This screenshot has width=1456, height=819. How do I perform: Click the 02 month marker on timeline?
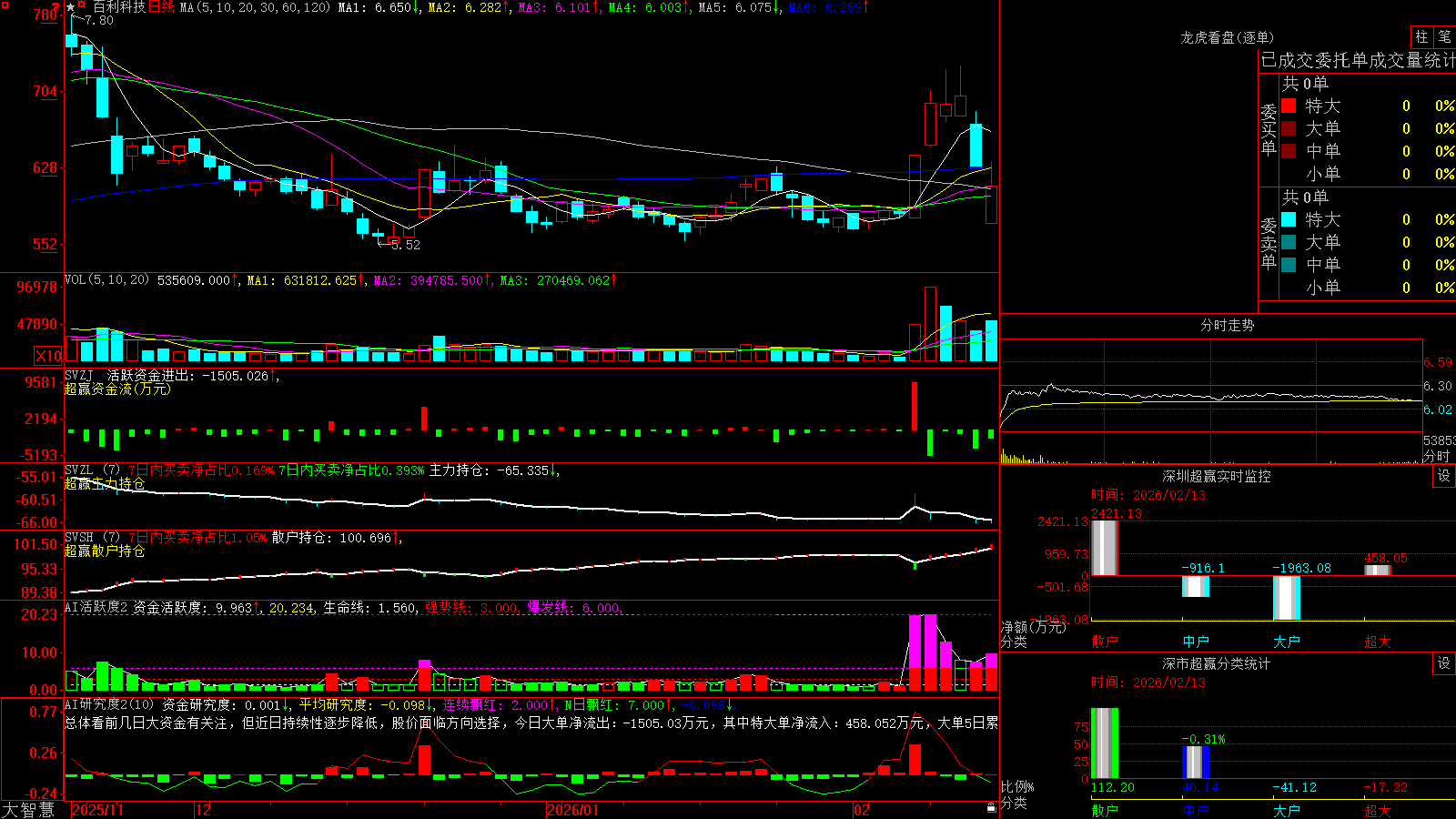point(862,810)
